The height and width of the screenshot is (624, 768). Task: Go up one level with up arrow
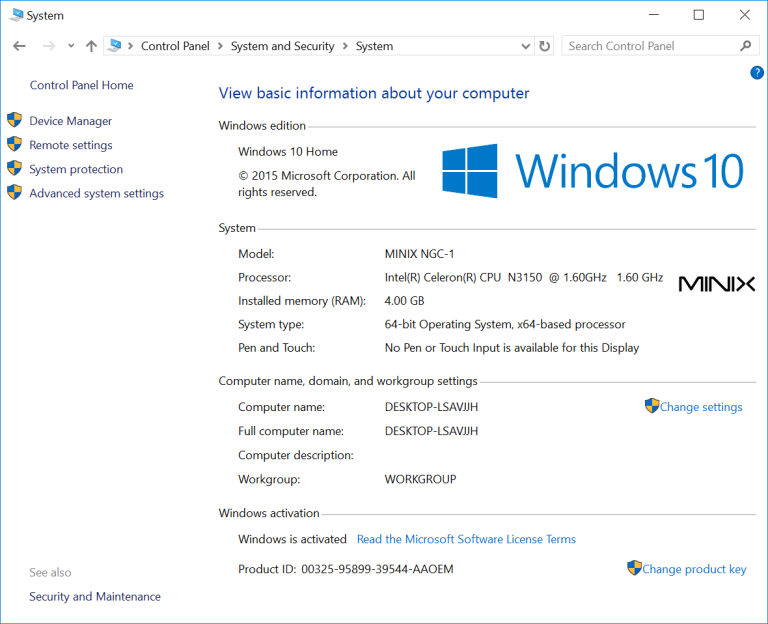tap(91, 46)
